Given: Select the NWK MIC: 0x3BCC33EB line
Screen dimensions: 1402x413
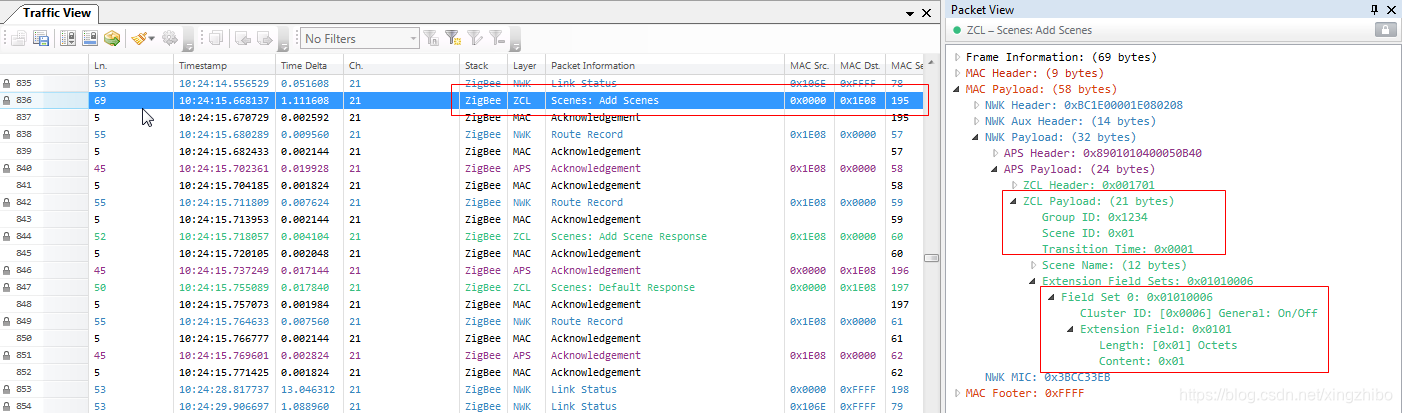Looking at the screenshot, I should tap(1047, 377).
